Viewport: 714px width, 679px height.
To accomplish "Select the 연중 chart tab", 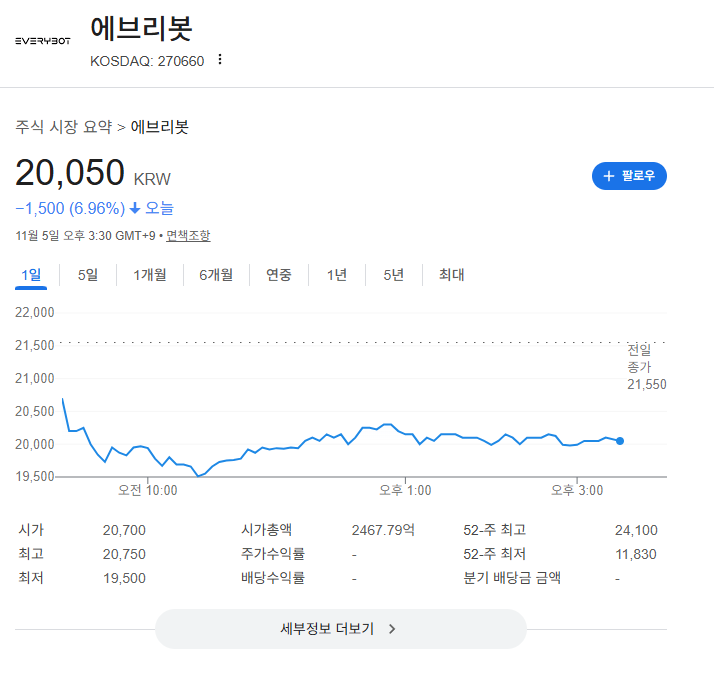I will point(279,275).
